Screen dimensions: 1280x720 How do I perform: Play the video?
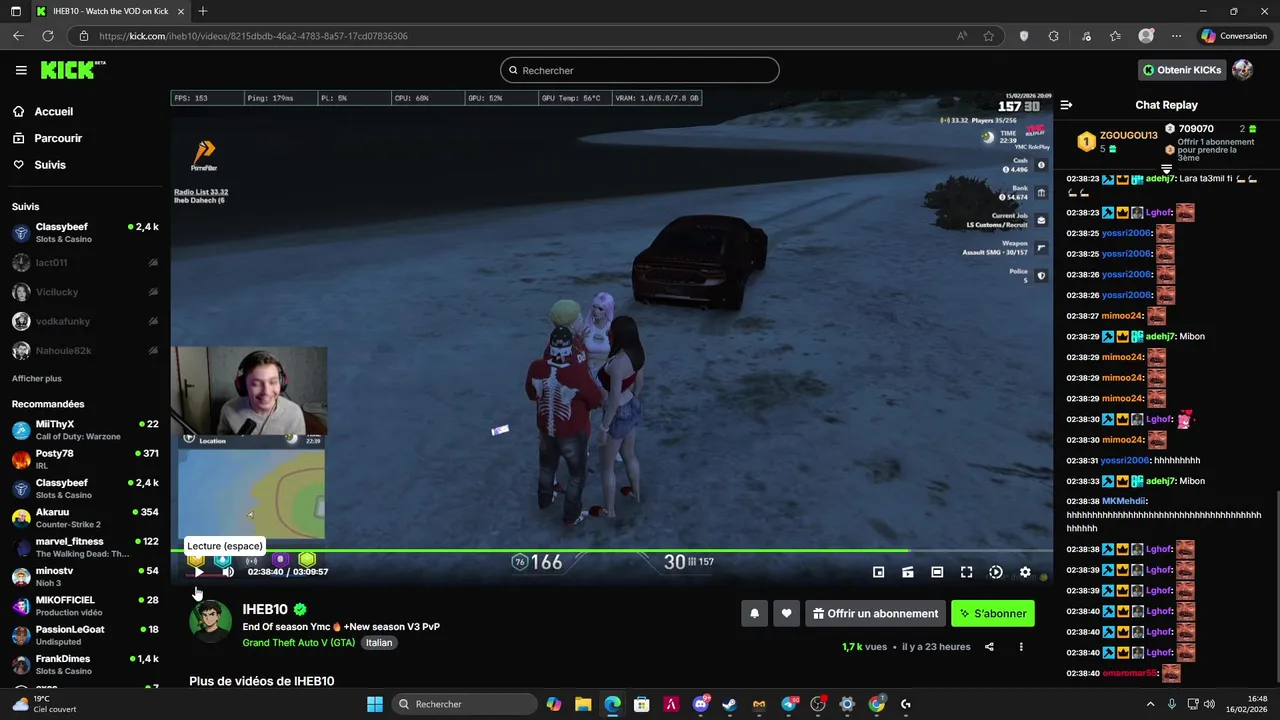pos(198,572)
